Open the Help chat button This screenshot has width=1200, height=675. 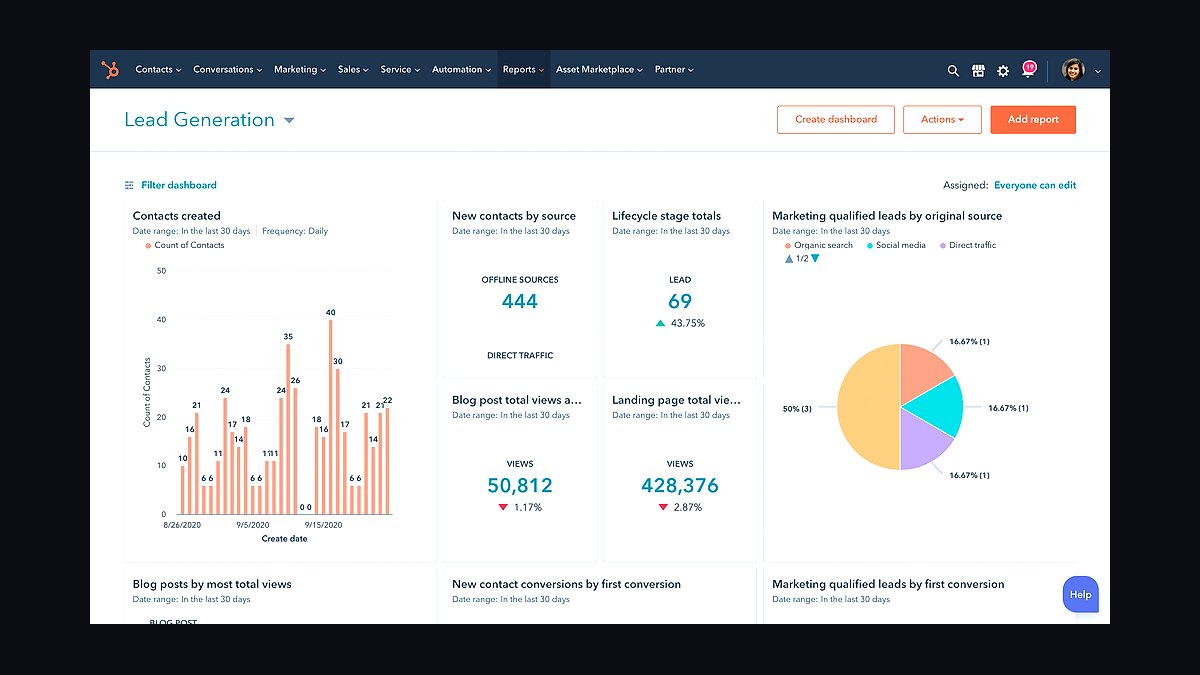1080,594
